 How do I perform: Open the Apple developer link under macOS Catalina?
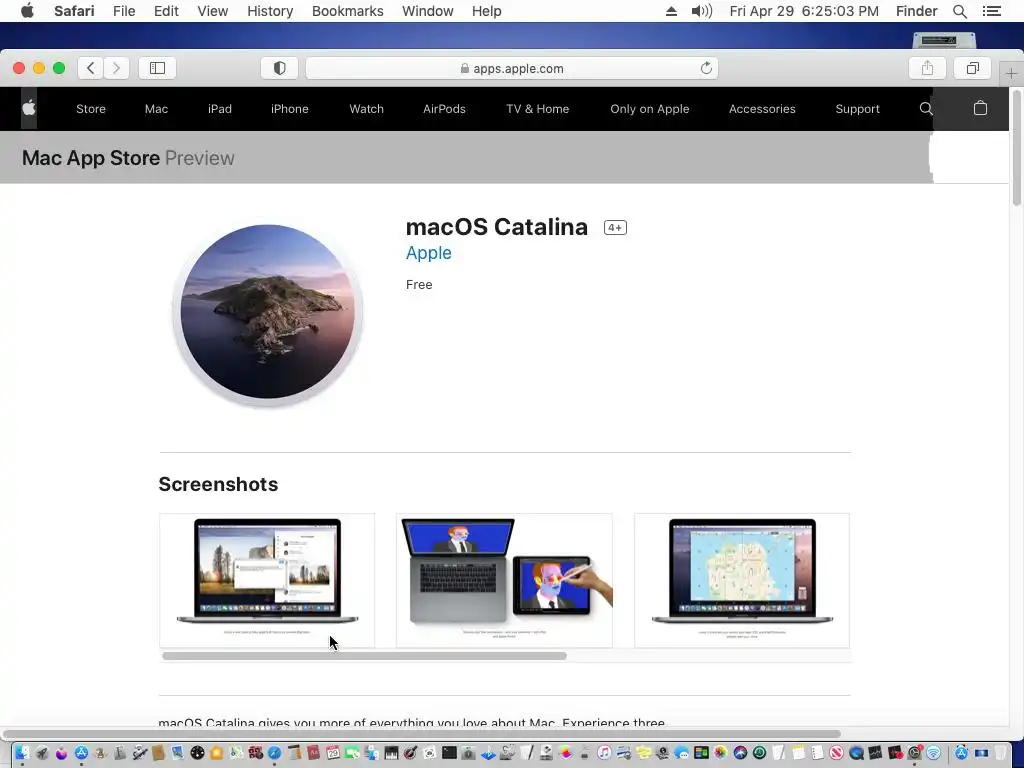click(x=428, y=253)
